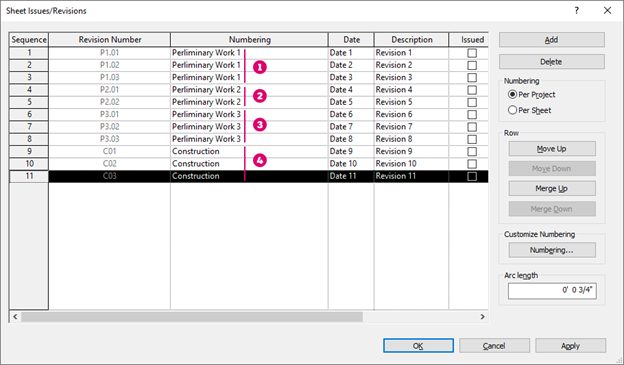Open Numbering cell for Revision 9 row
This screenshot has width=624, height=365.
(x=250, y=152)
